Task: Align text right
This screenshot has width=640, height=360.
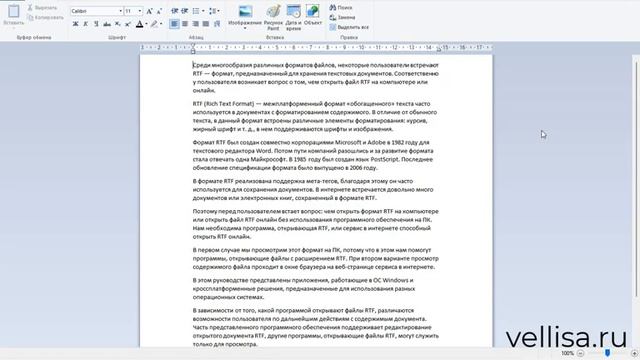Action: [196, 24]
